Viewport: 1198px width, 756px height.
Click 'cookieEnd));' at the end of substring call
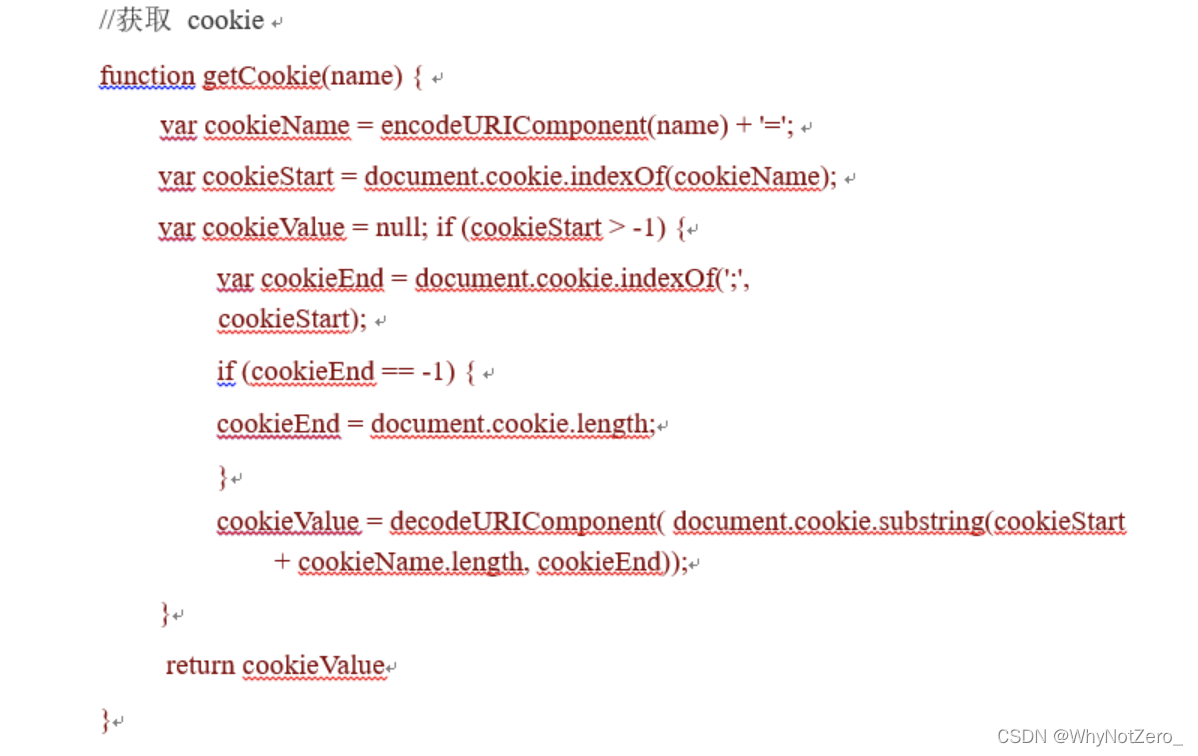(x=613, y=563)
